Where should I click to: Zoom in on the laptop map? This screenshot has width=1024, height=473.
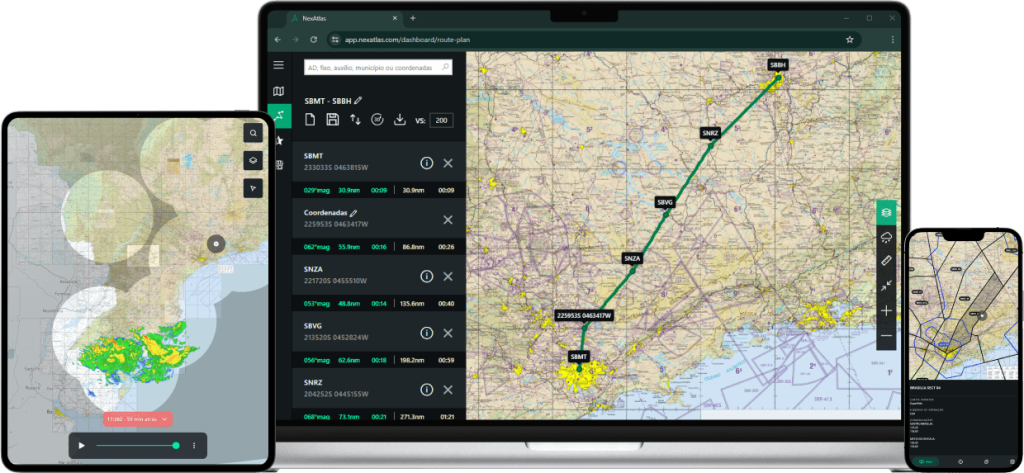[x=886, y=311]
